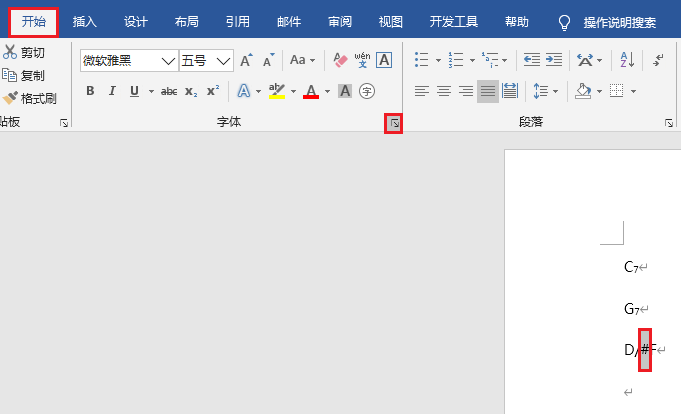Apply red font color
This screenshot has height=414, width=681.
pyautogui.click(x=311, y=91)
